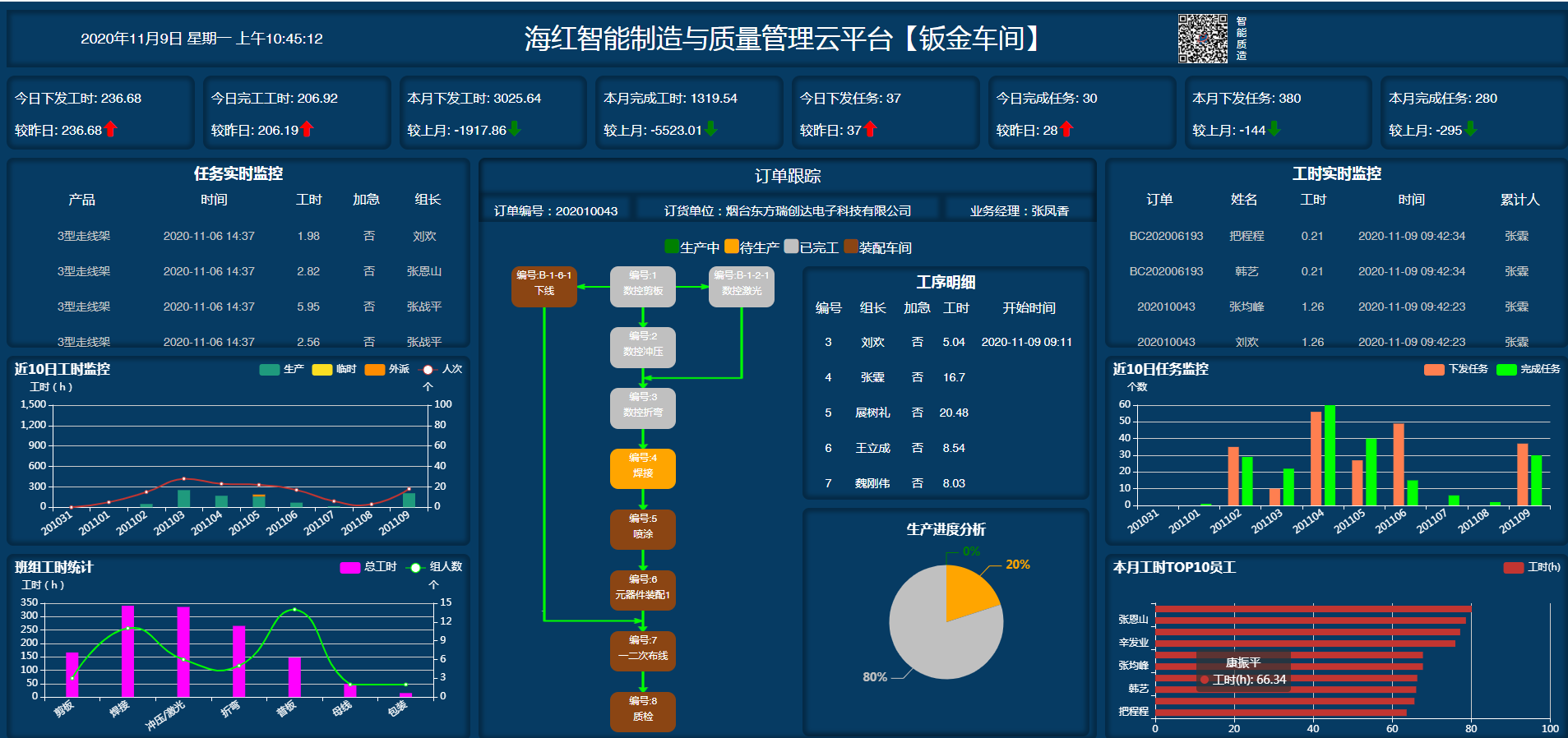The height and width of the screenshot is (738, 1568).
Task: Click the 业务经理 张凤香 header cell
Action: (1019, 211)
